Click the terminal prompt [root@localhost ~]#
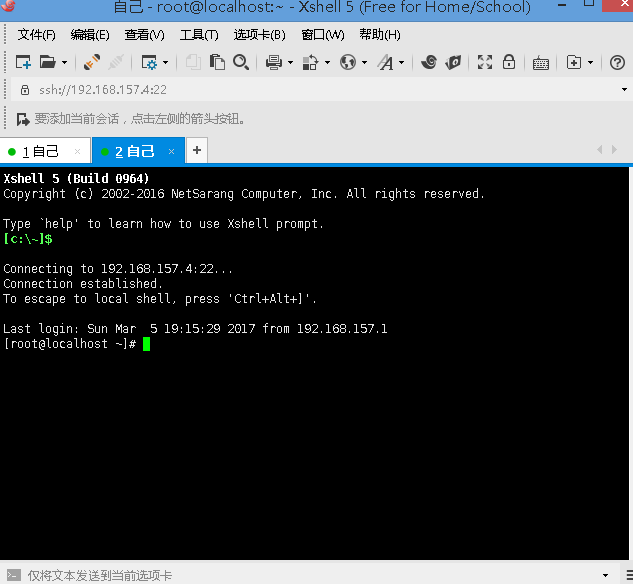633x584 pixels. (70, 344)
